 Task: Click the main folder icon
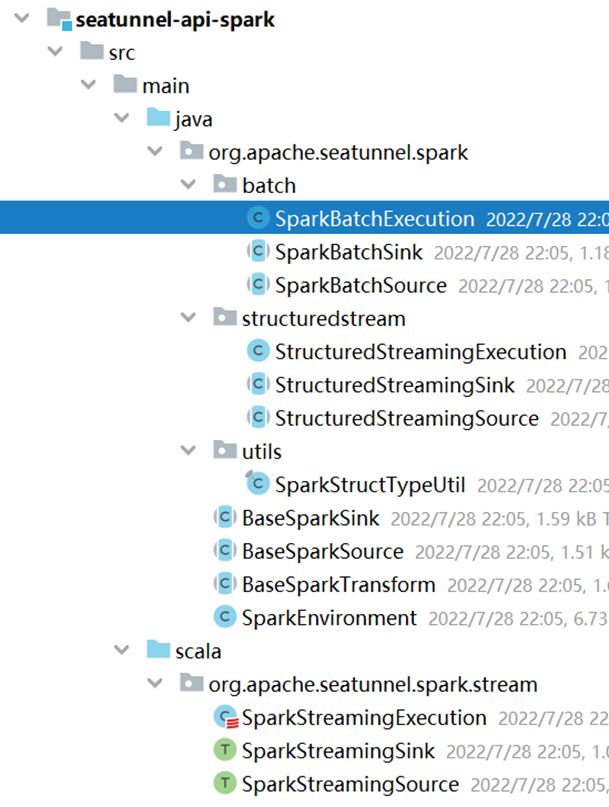tap(125, 84)
